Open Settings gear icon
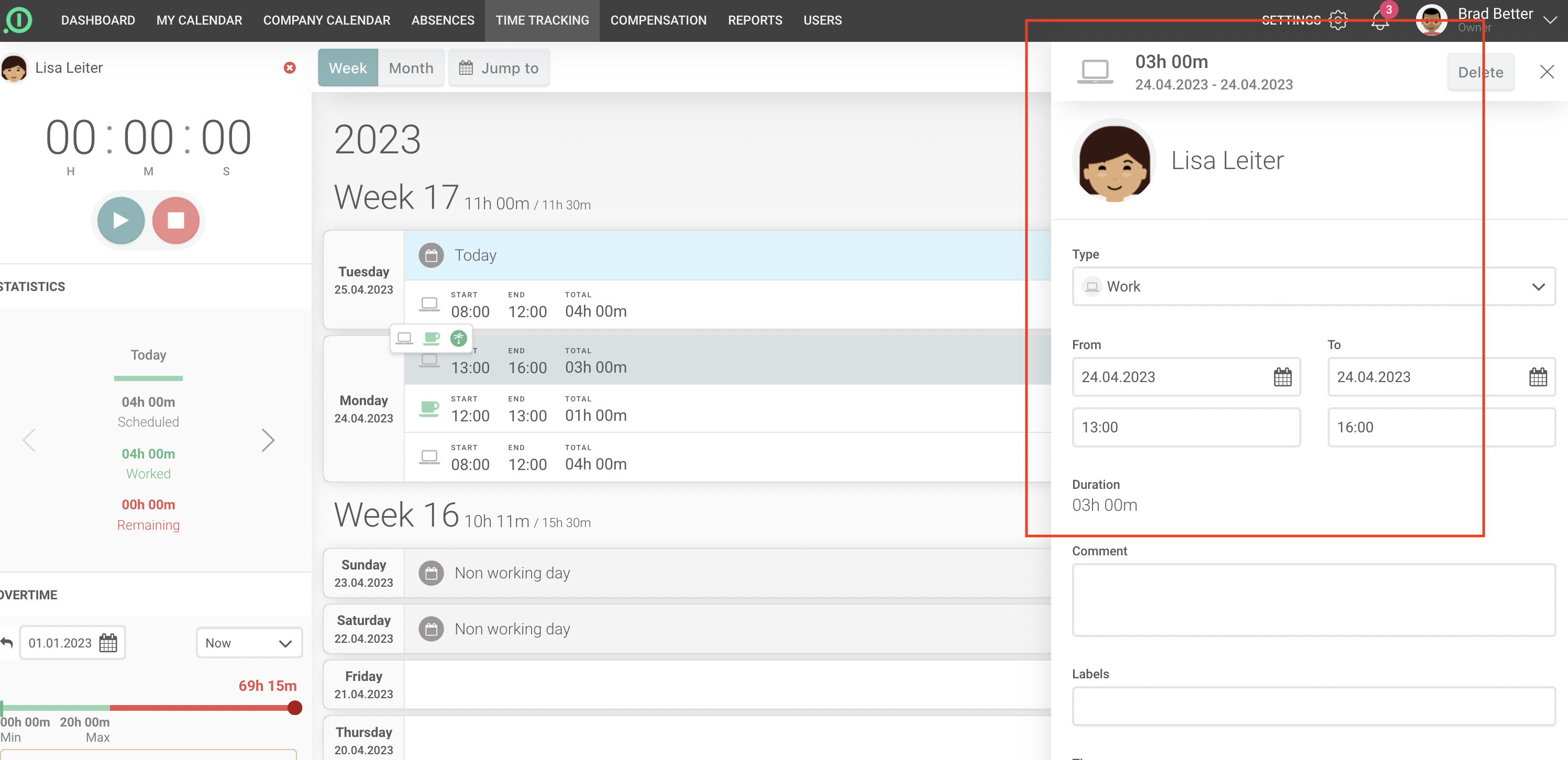1568x760 pixels. pyautogui.click(x=1338, y=20)
